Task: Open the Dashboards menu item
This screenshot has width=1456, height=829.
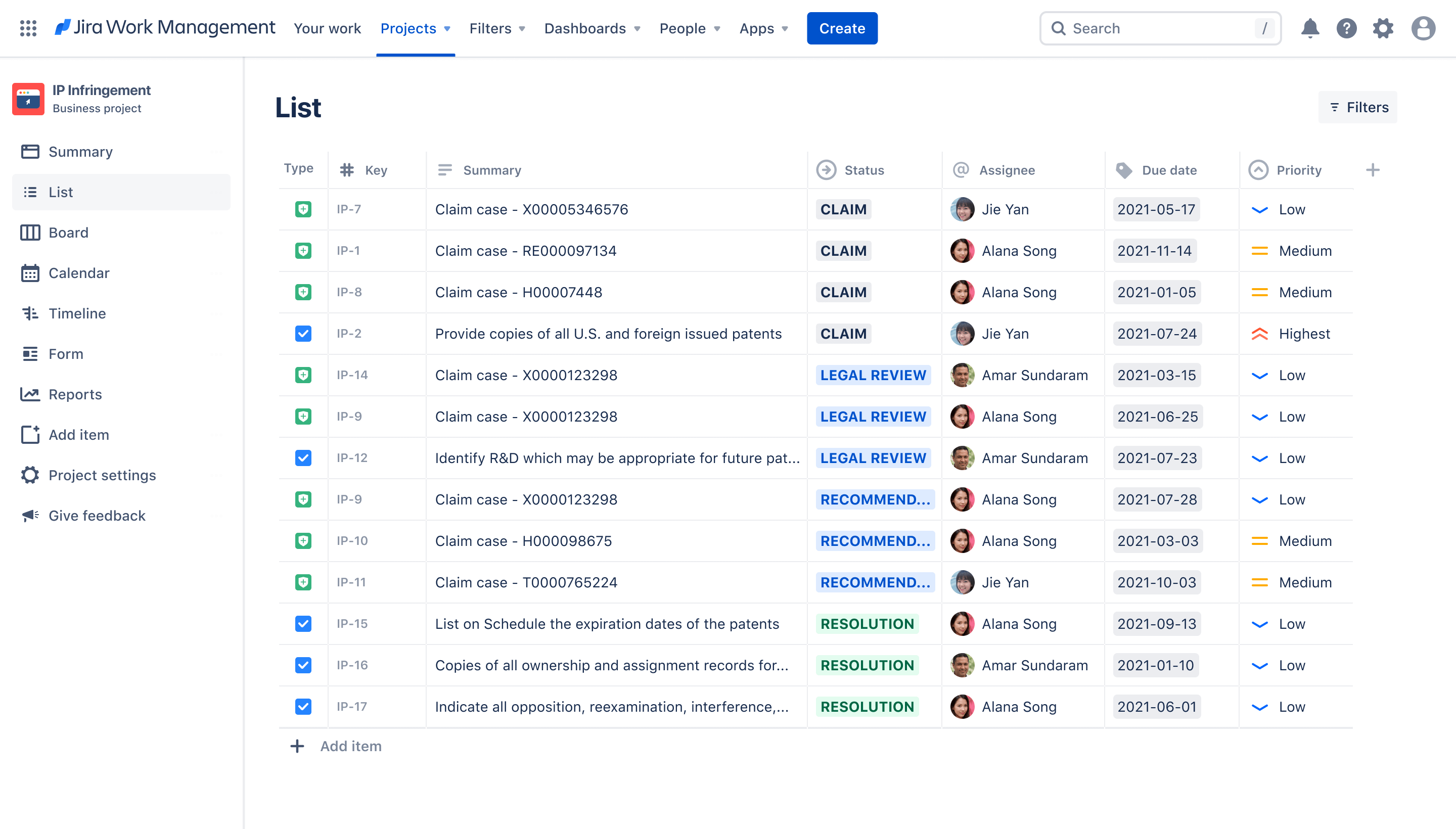Action: click(x=591, y=28)
